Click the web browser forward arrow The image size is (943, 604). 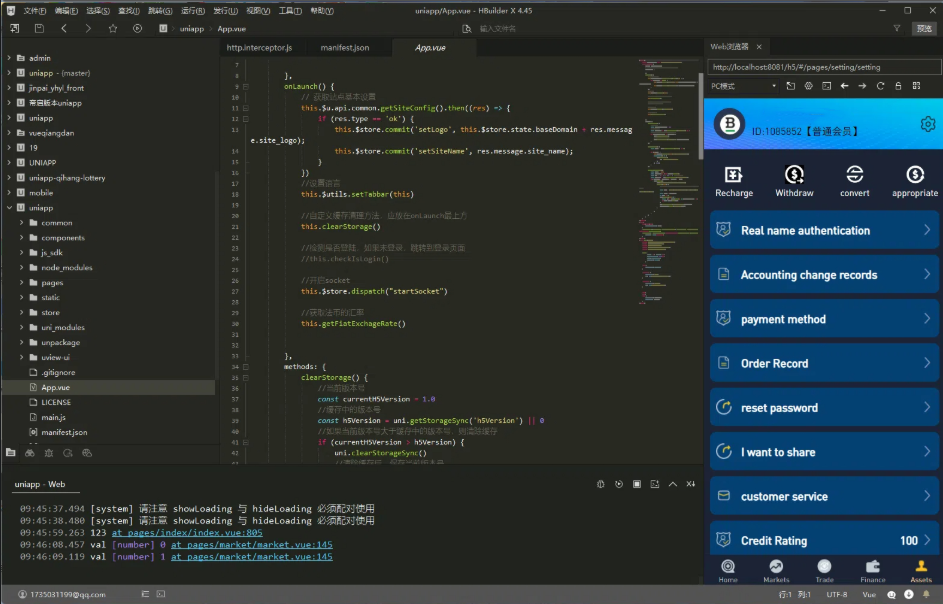pos(862,86)
